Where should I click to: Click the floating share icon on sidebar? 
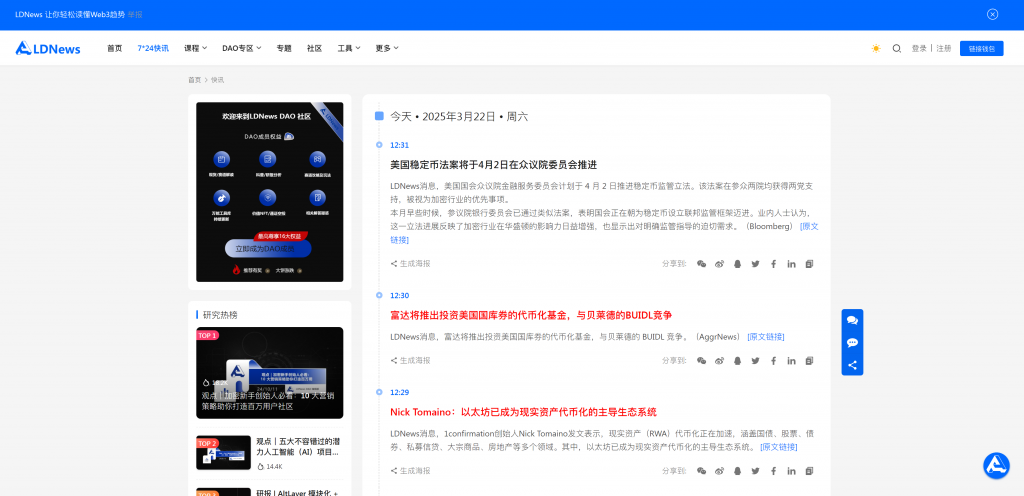(852, 365)
